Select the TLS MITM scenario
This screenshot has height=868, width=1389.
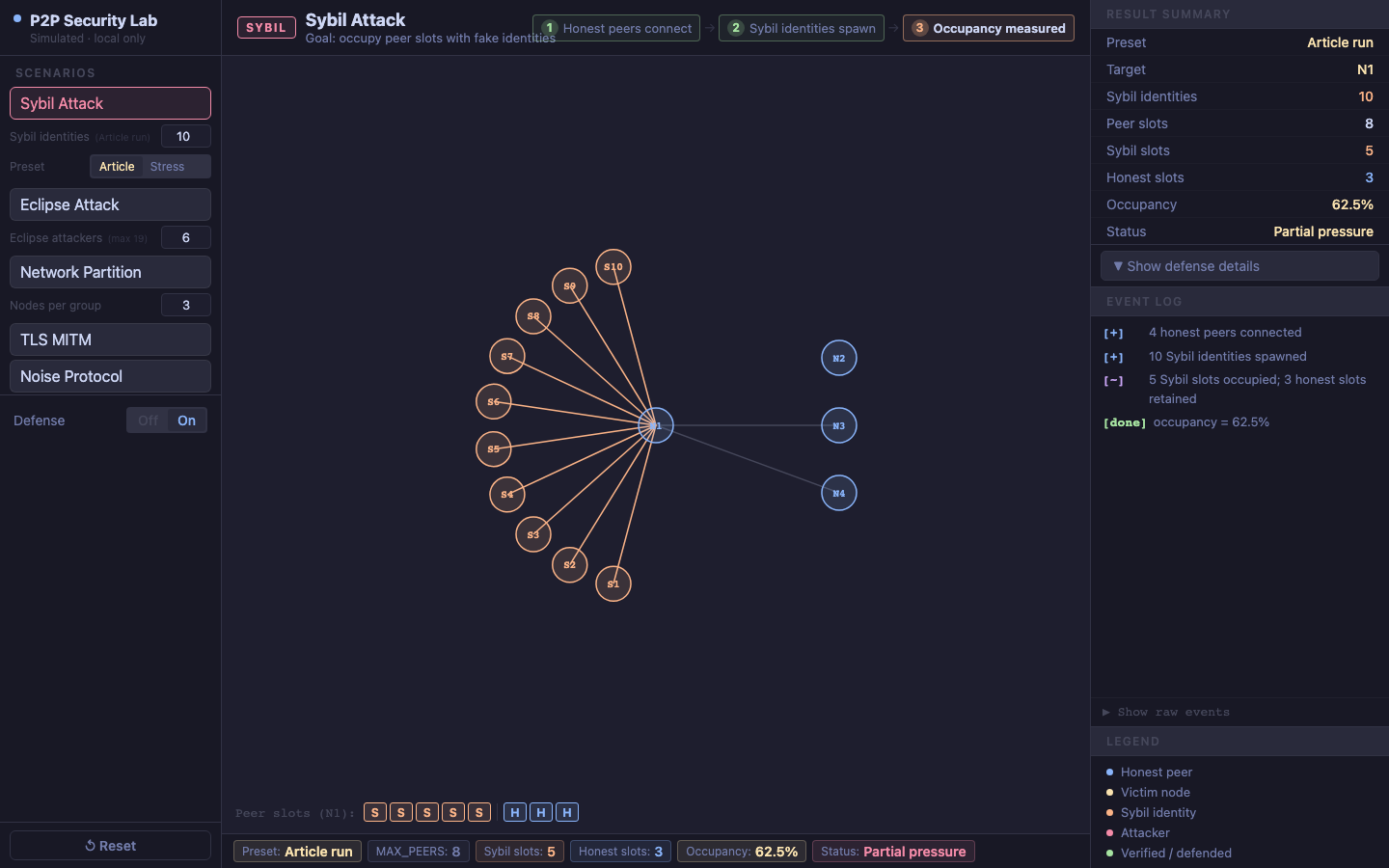(110, 339)
